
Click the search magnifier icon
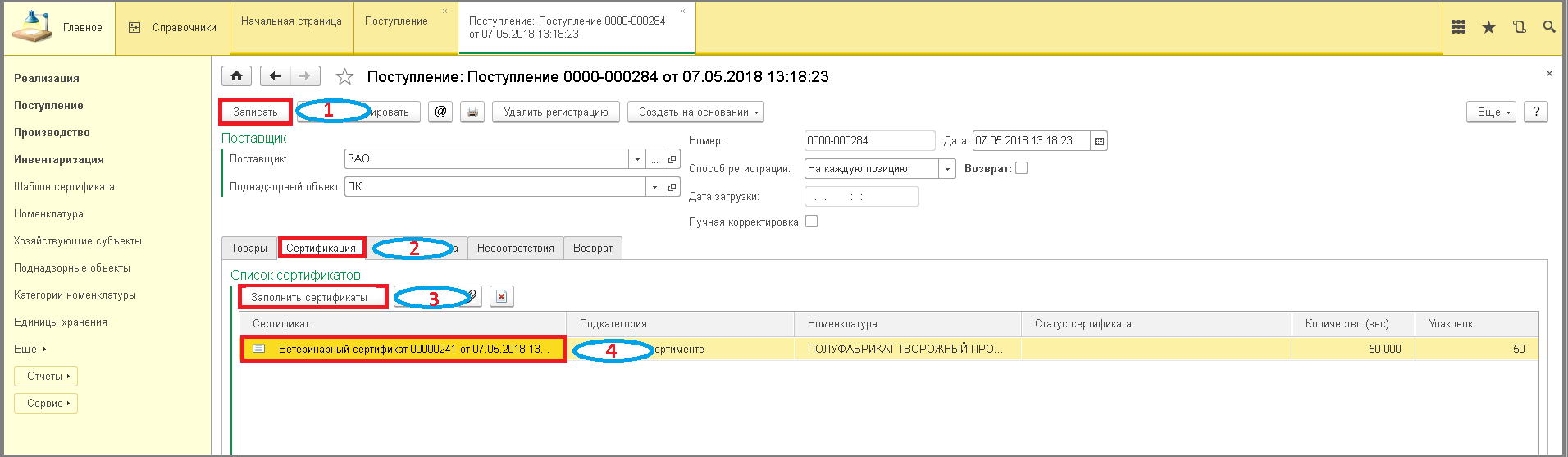pyautogui.click(x=1549, y=27)
